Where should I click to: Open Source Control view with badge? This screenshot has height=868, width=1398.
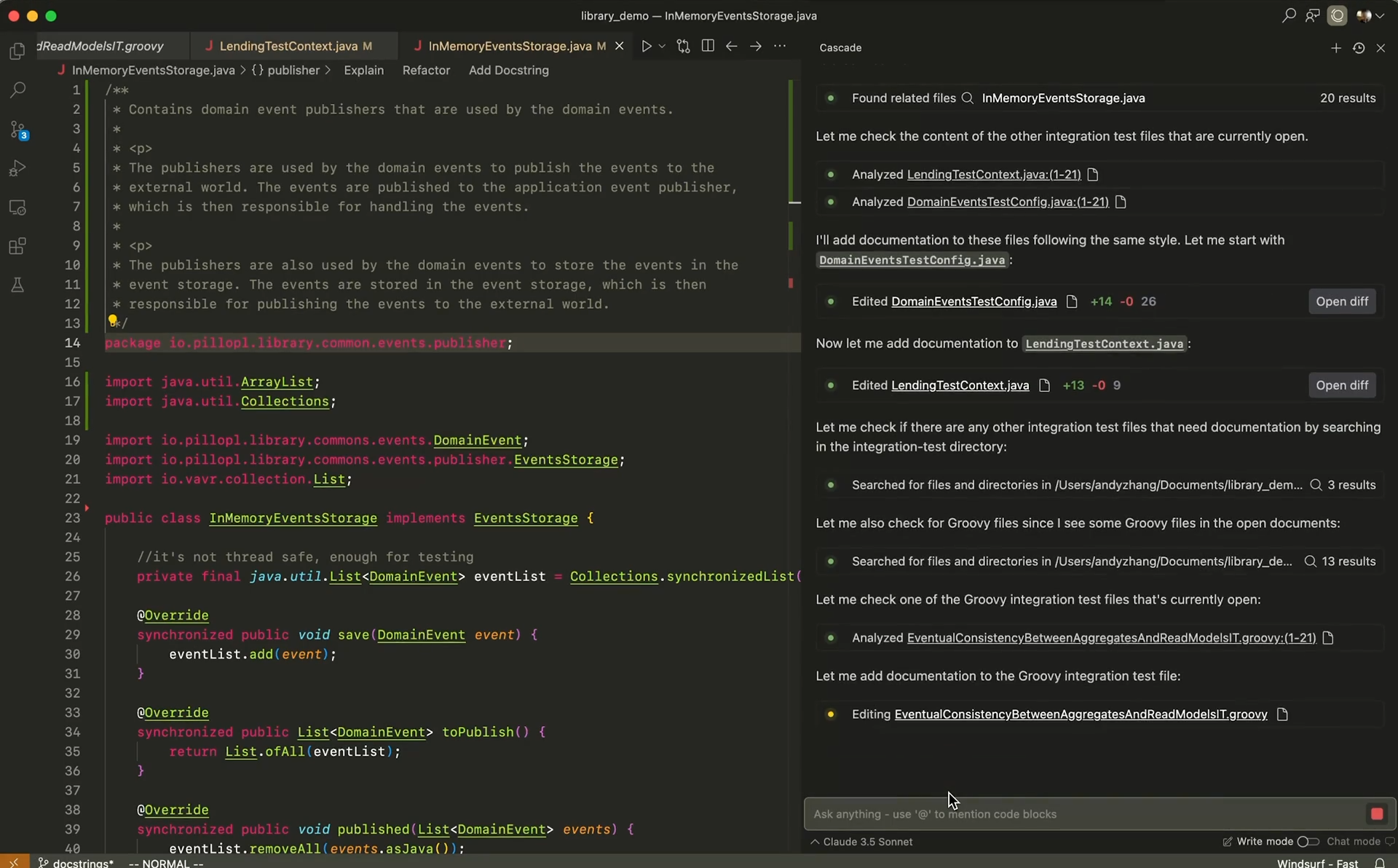(18, 130)
